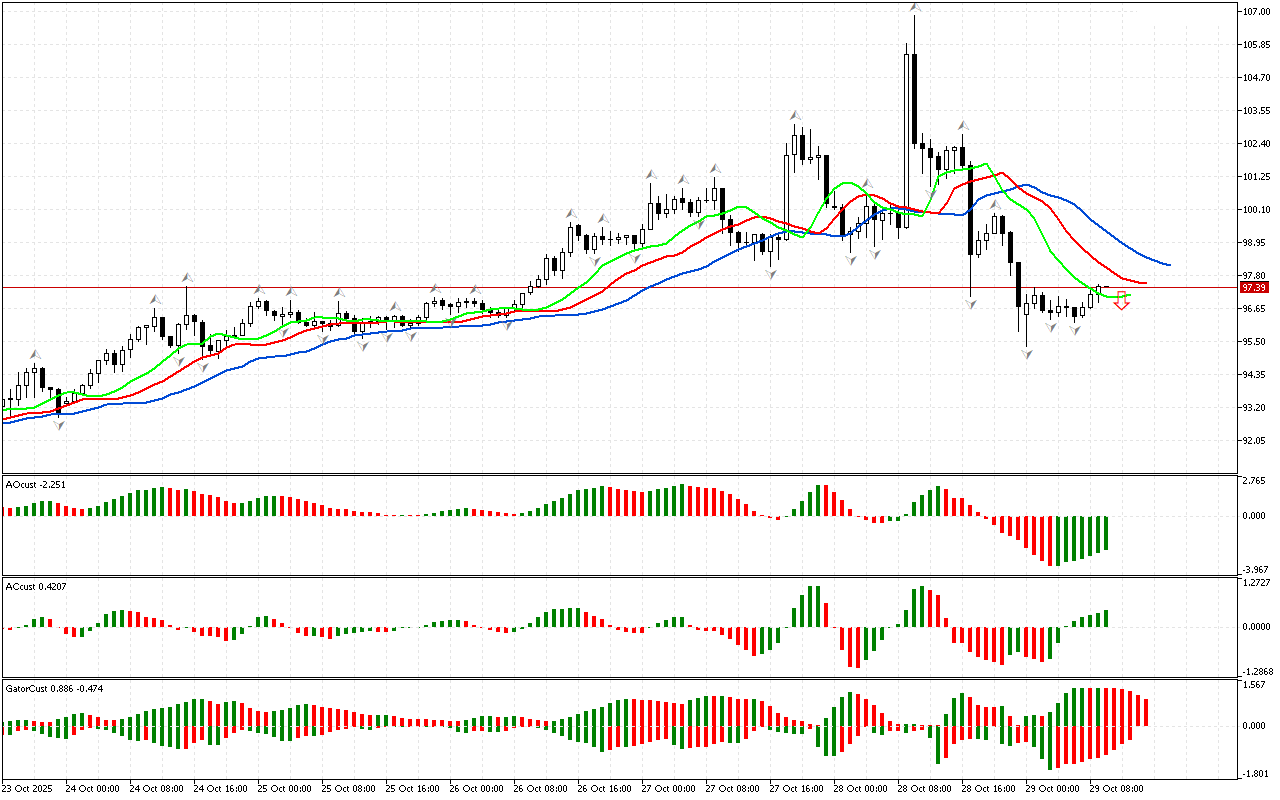Select the red Alligator teeth line end

[1144, 283]
